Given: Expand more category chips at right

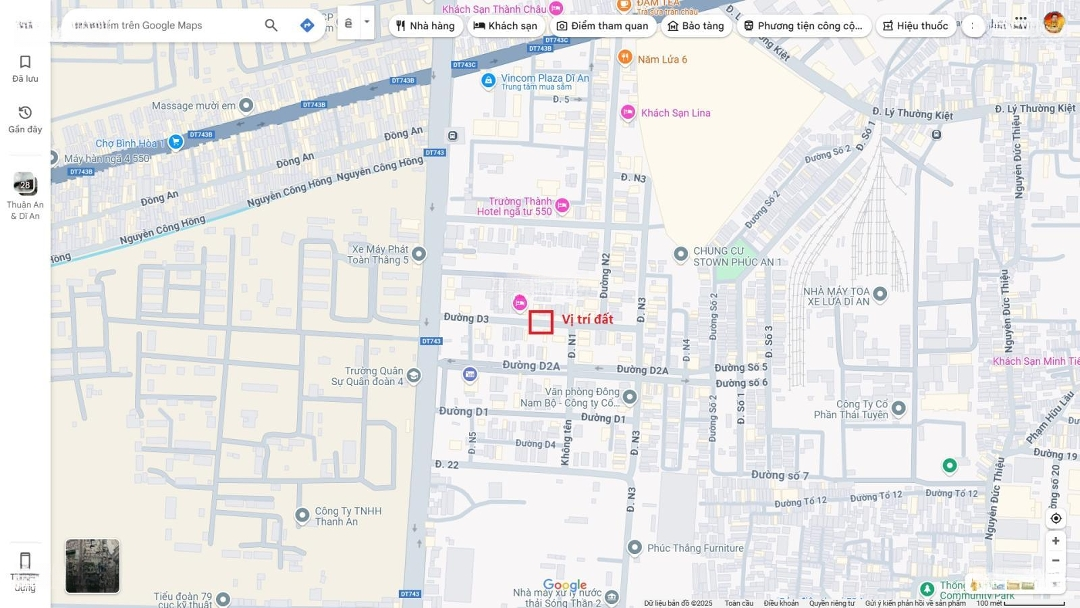Looking at the screenshot, I should [973, 26].
